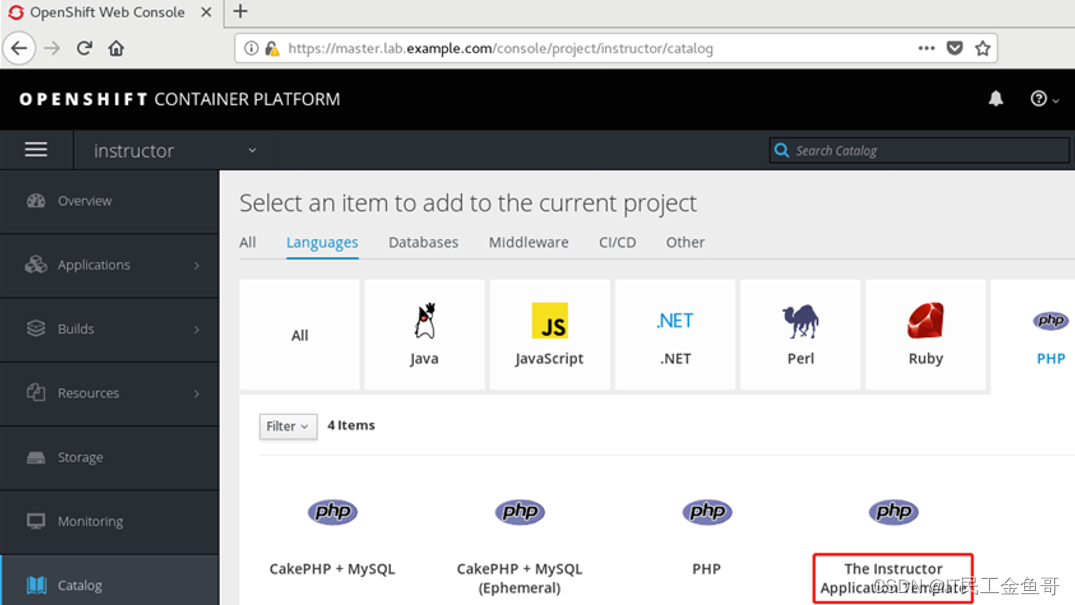
Task: Switch to the Databases tab
Action: click(x=423, y=242)
